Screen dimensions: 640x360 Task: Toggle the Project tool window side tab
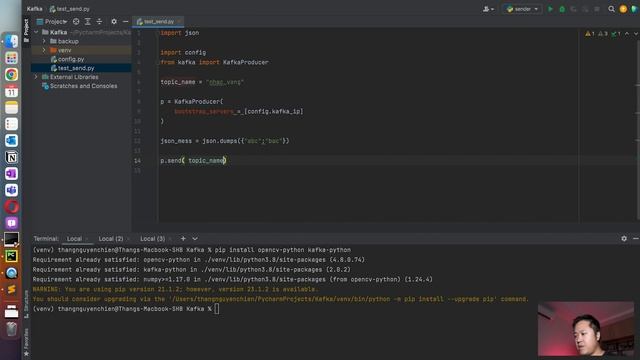click(26, 30)
